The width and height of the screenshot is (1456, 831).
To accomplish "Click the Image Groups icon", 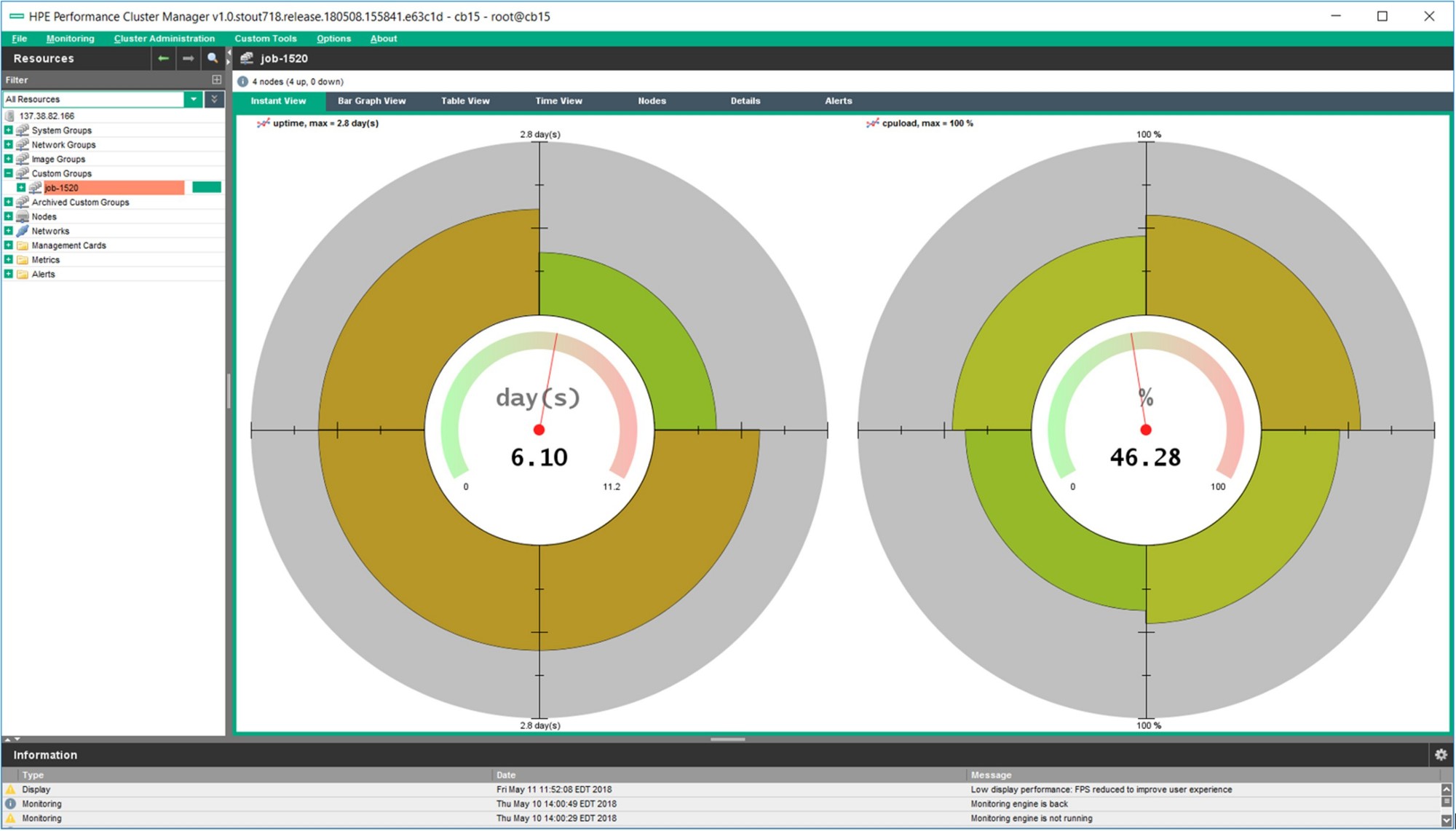I will point(23,159).
